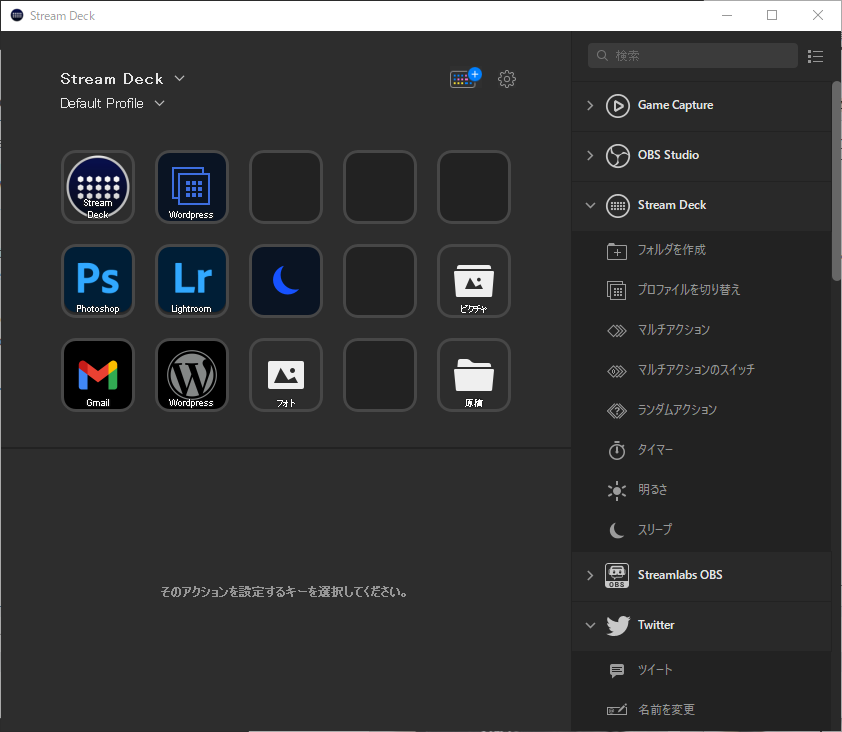The width and height of the screenshot is (842, 732).
Task: Open the Stream Deck store keyboard icon
Action: click(465, 78)
